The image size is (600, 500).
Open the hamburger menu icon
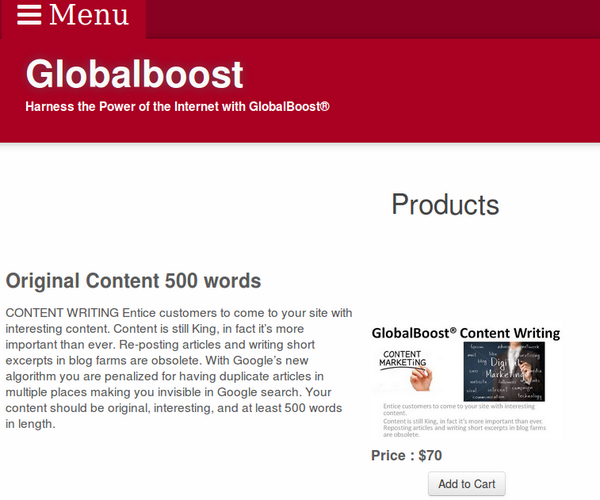tap(29, 15)
